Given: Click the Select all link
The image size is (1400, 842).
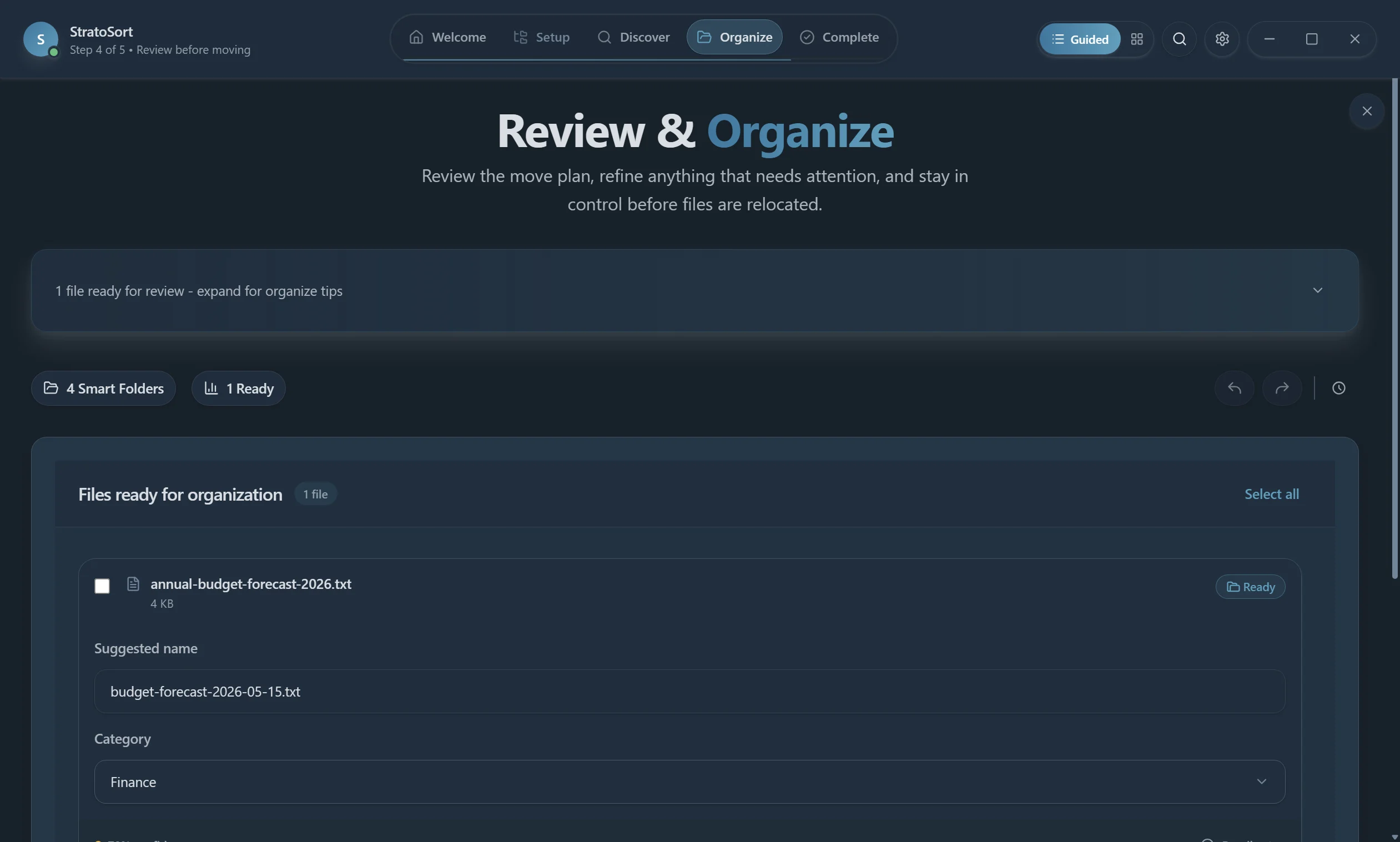Looking at the screenshot, I should point(1271,494).
